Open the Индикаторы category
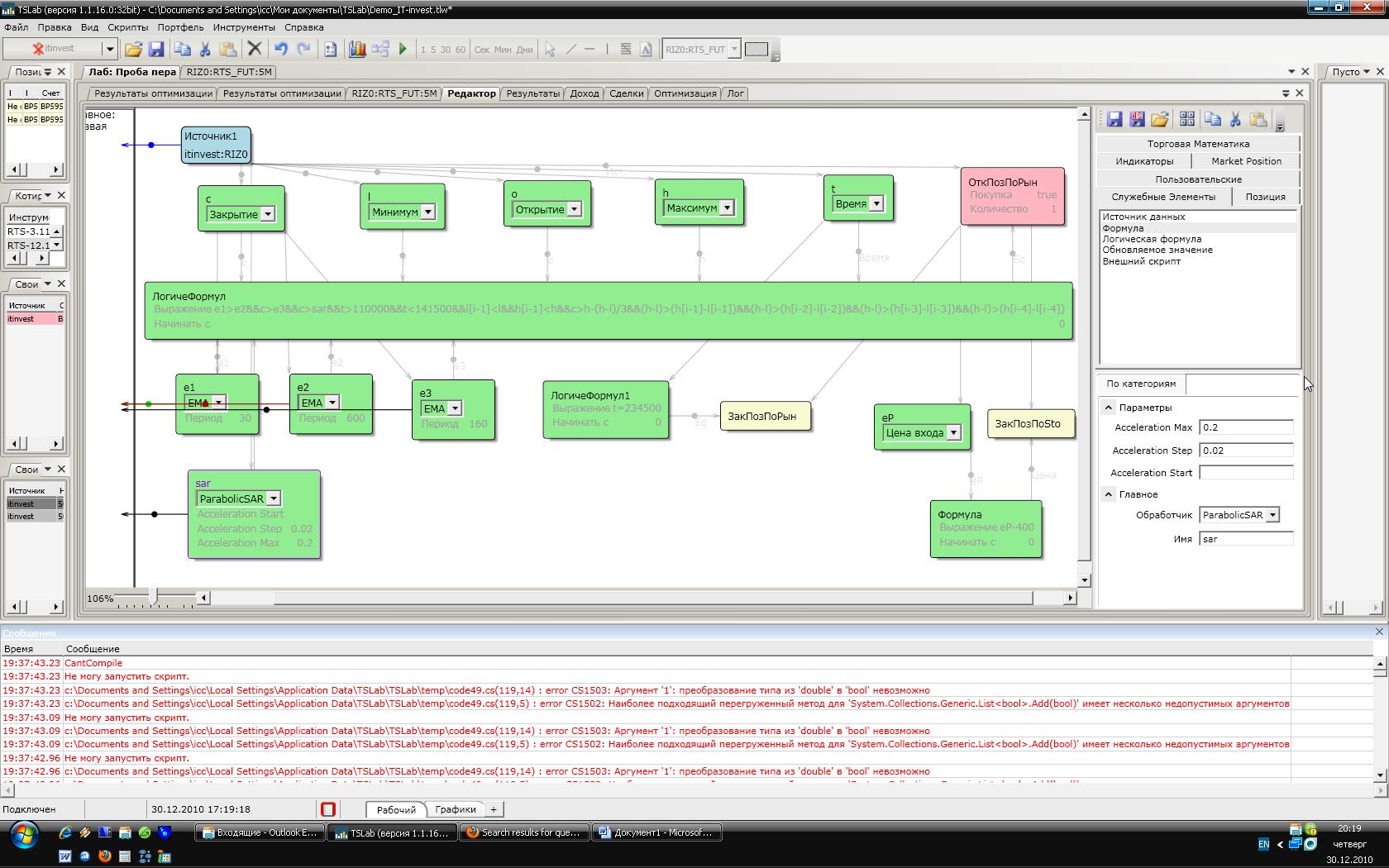 (1144, 161)
